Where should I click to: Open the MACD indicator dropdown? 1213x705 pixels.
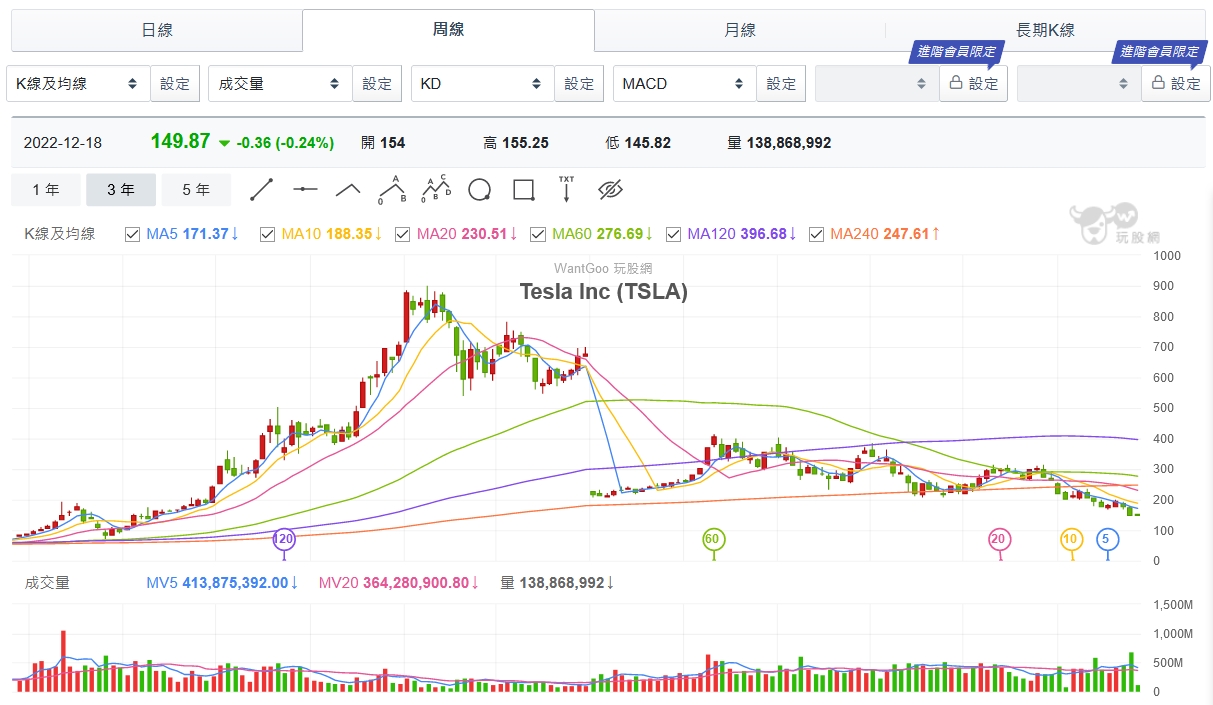pyautogui.click(x=684, y=84)
